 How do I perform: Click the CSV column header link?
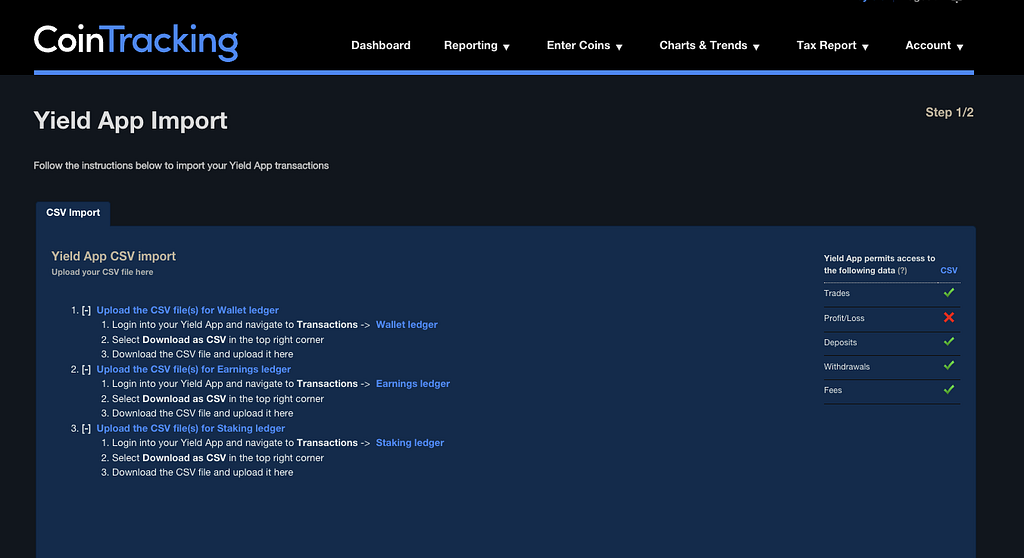949,271
